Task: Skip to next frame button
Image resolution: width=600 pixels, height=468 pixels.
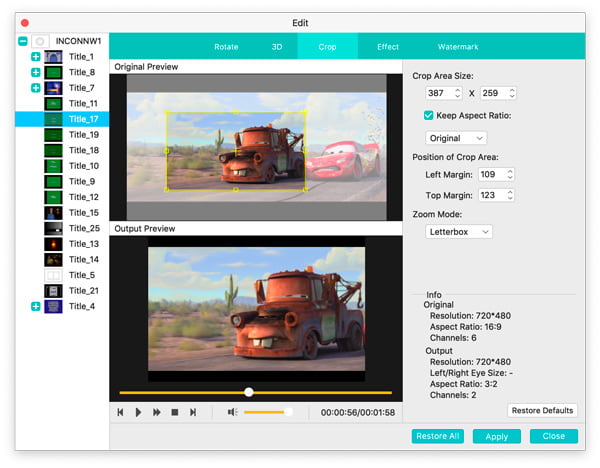Action: click(193, 412)
